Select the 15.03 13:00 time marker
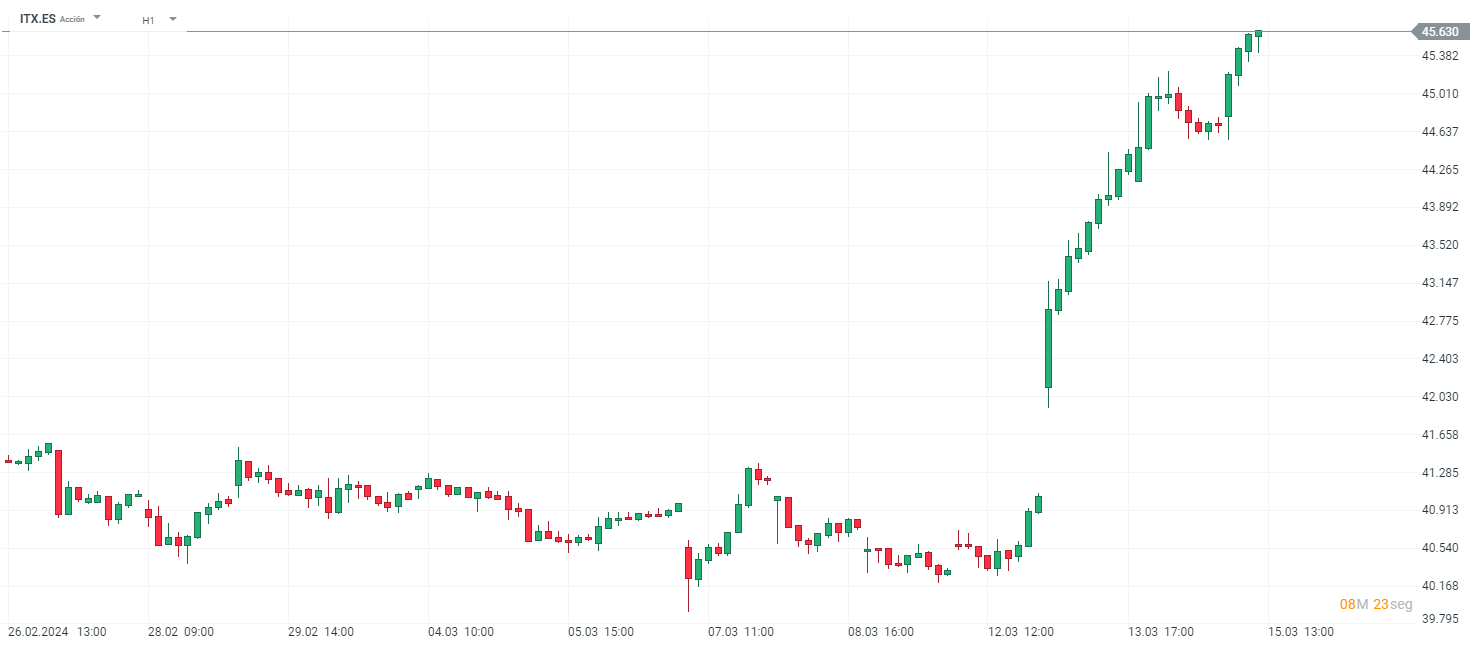 (x=1301, y=632)
